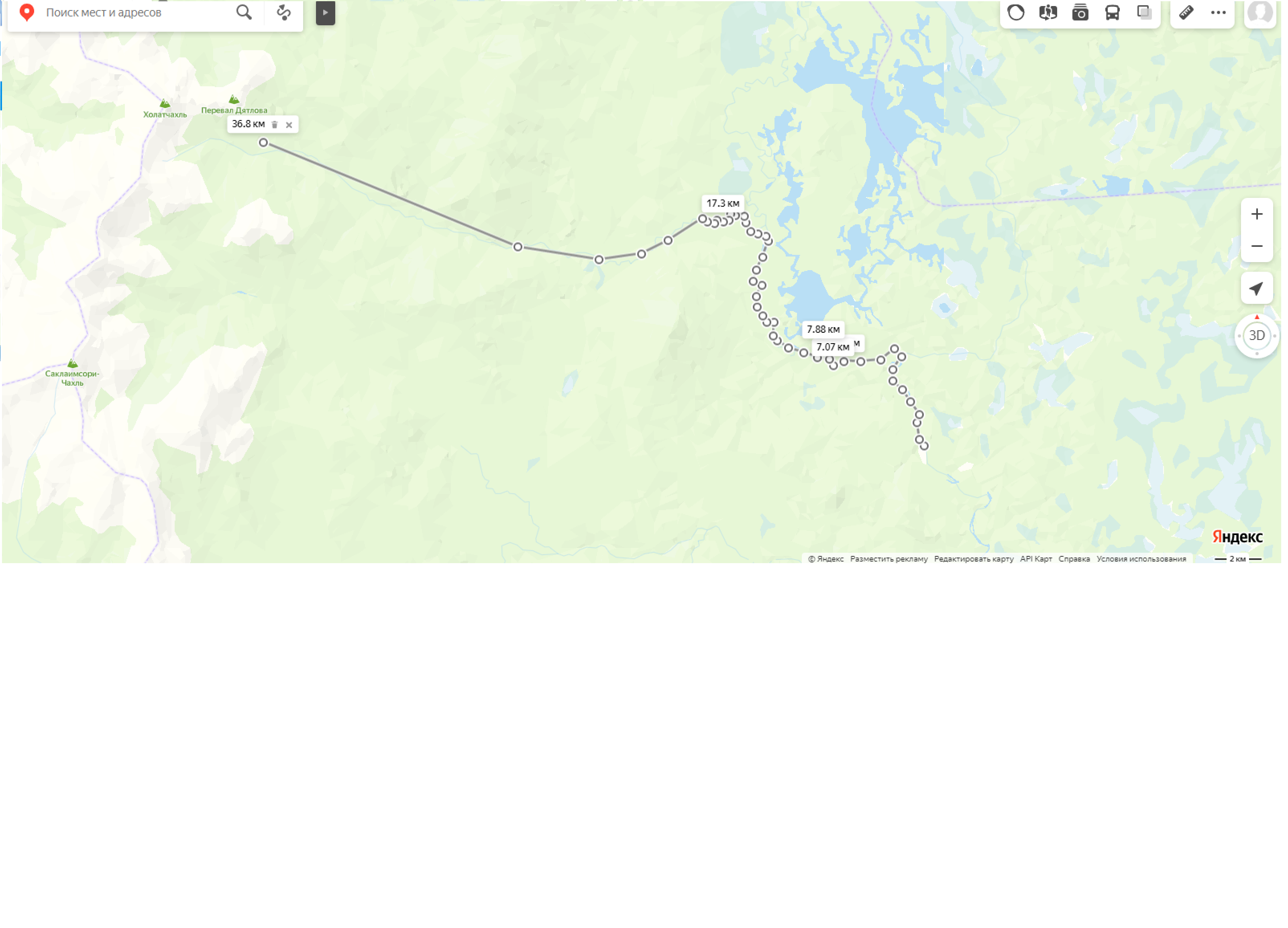This screenshot has height=928, width=1288.
Task: Open the route planner icon beside search
Action: [x=284, y=12]
